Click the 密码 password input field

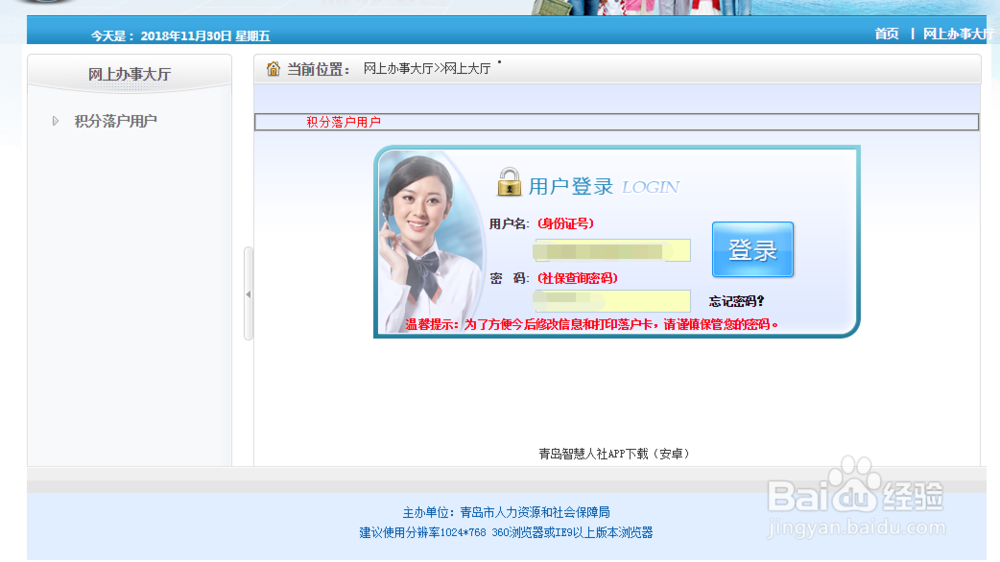[612, 300]
